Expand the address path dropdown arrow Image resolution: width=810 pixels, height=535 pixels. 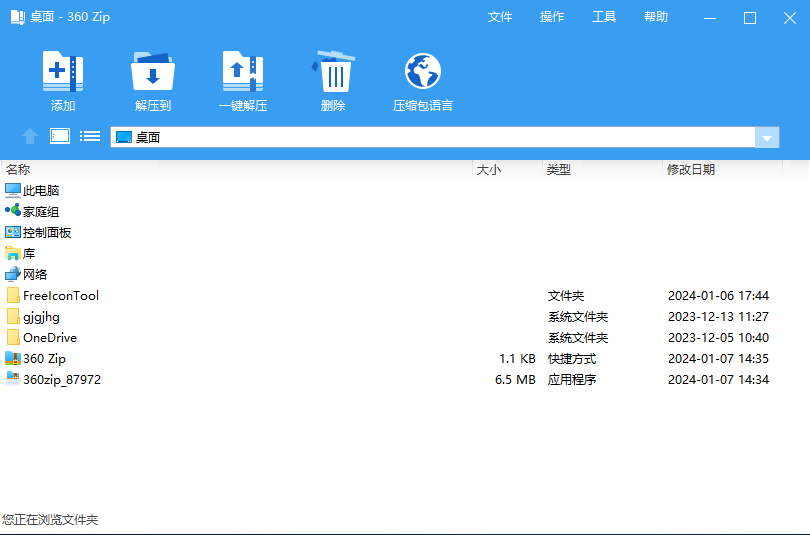767,138
